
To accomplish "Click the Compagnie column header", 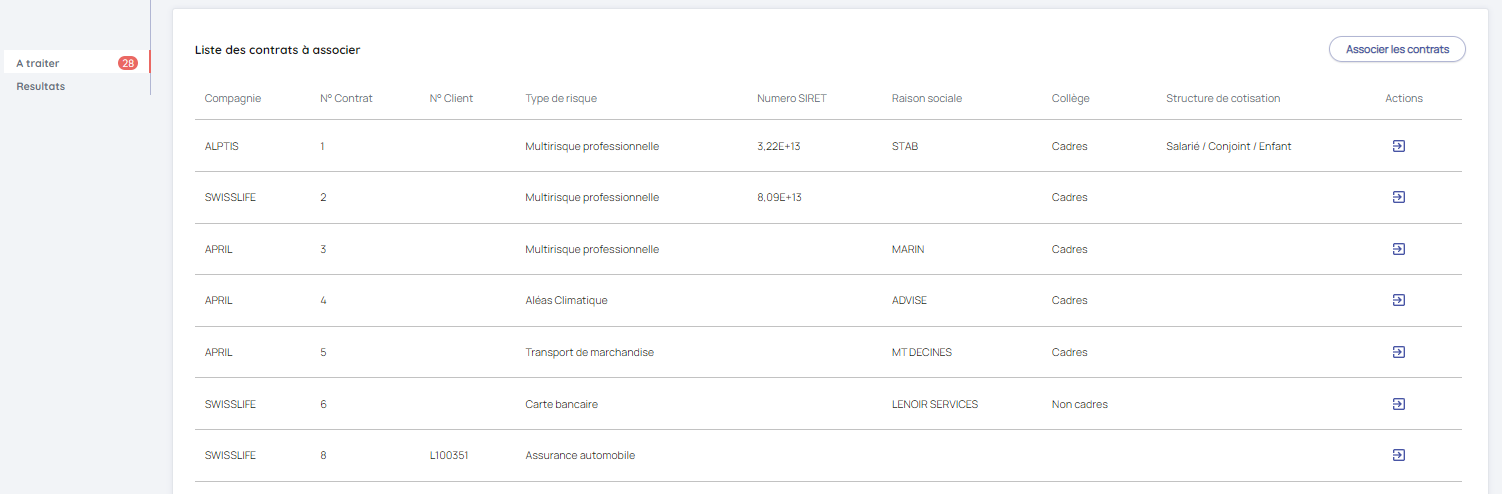I will (x=233, y=98).
